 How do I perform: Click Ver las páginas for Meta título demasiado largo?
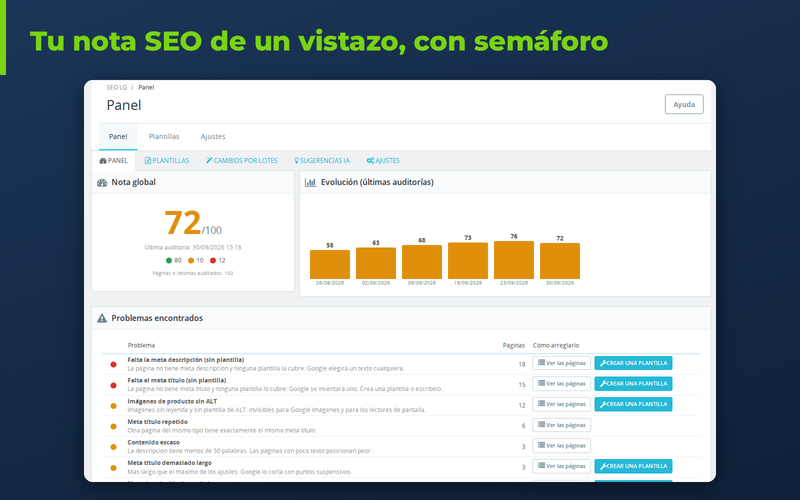562,466
